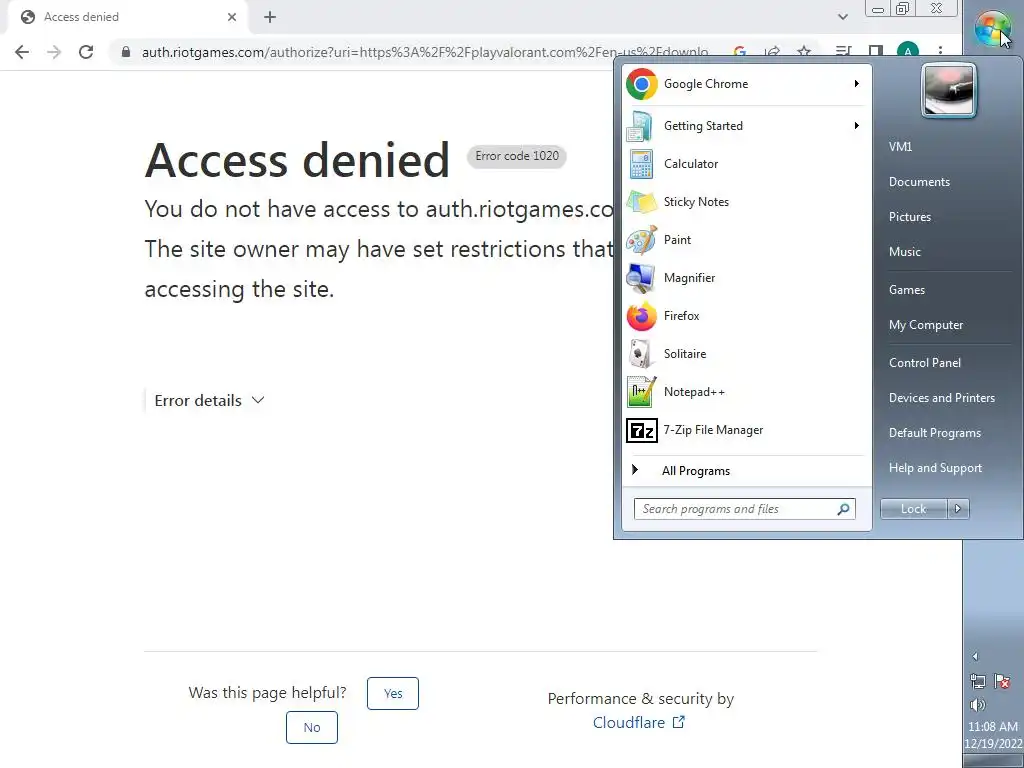Click the Lock button
The width and height of the screenshot is (1024, 768).
point(914,509)
